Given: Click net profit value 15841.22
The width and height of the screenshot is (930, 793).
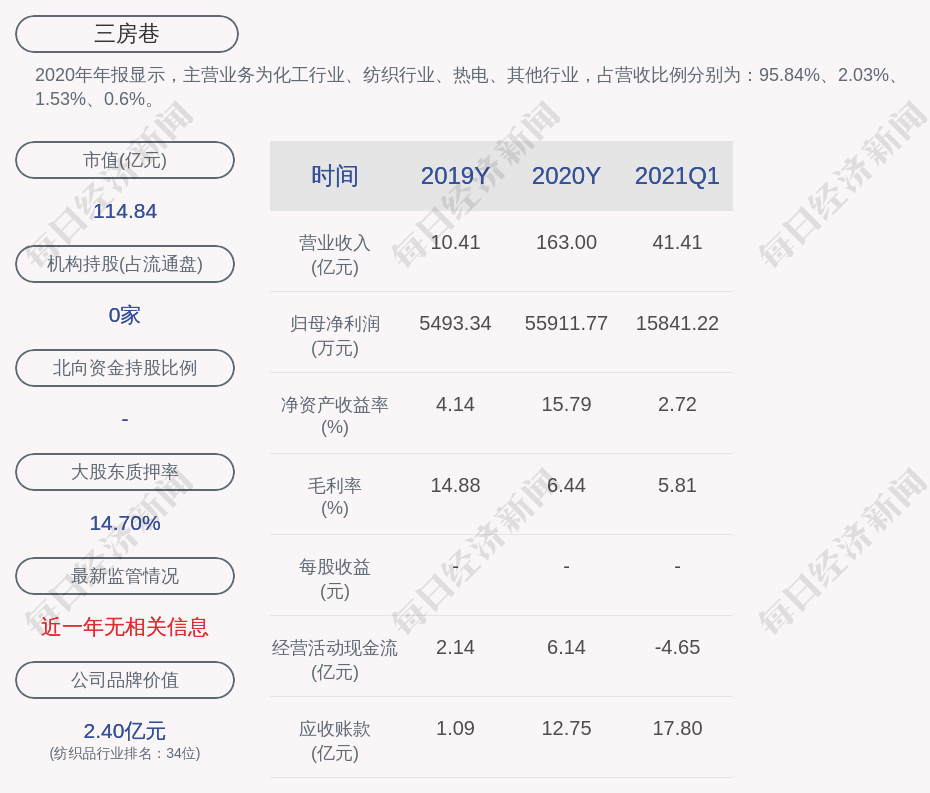Looking at the screenshot, I should [677, 323].
